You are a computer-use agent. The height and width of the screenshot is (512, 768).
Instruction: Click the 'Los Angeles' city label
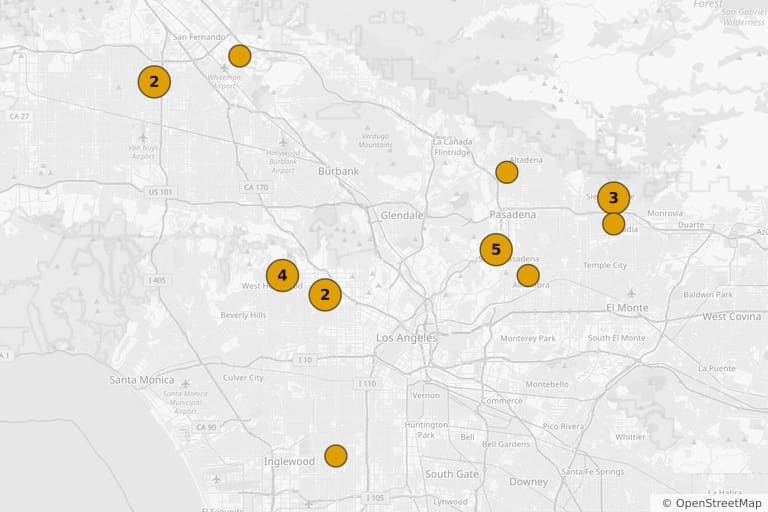coord(407,338)
